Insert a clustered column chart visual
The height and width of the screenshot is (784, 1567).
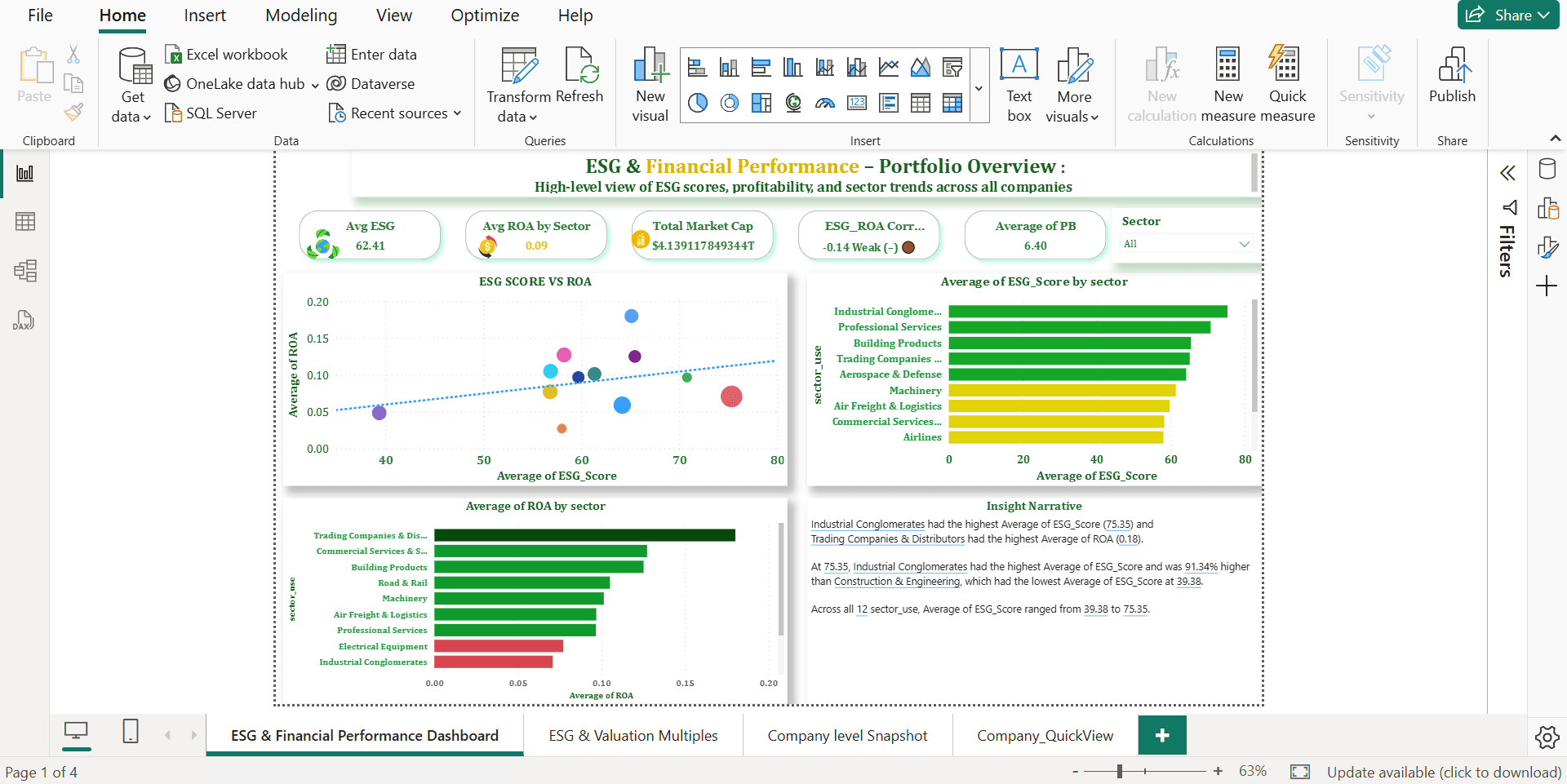[x=792, y=67]
